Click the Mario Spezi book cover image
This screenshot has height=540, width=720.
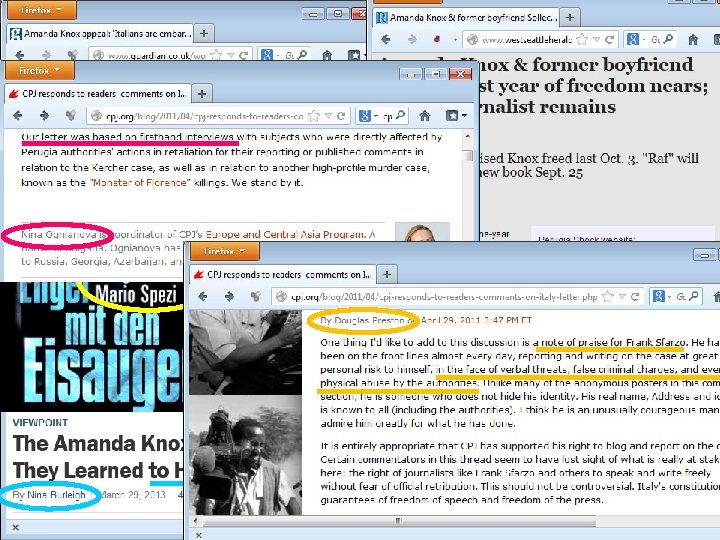pos(91,347)
